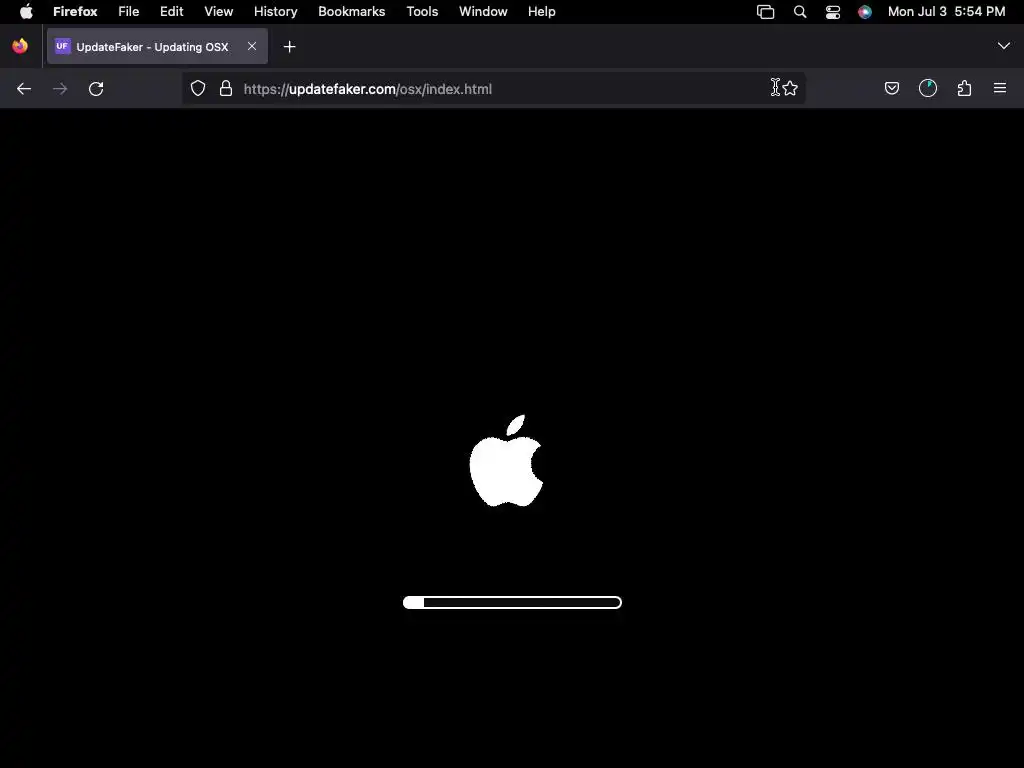Open a new tab with plus button

click(x=289, y=46)
